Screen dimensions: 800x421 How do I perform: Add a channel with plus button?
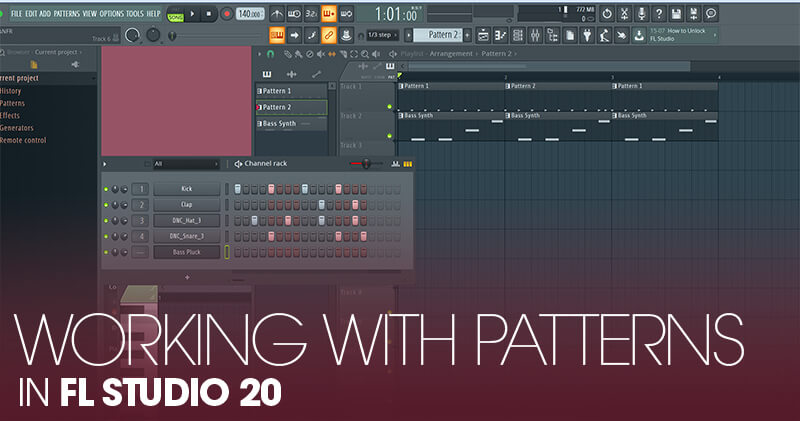point(187,277)
